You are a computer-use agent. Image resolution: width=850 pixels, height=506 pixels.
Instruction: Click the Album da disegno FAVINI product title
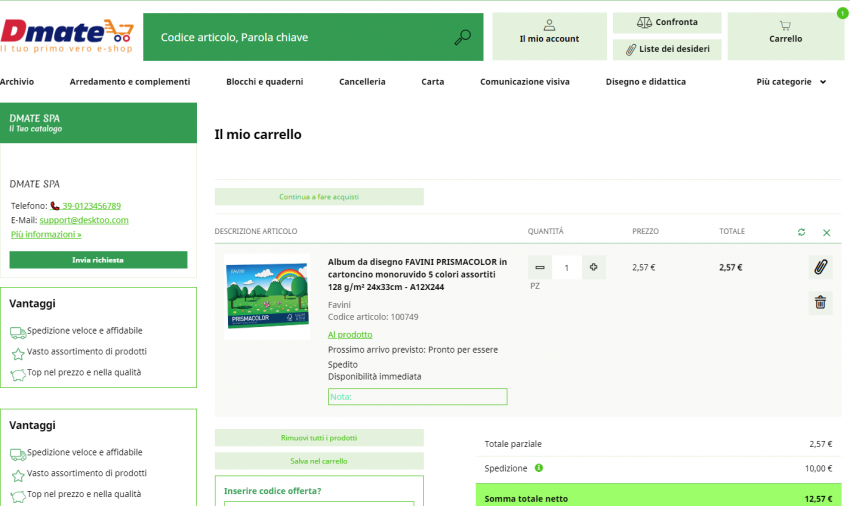tap(417, 274)
